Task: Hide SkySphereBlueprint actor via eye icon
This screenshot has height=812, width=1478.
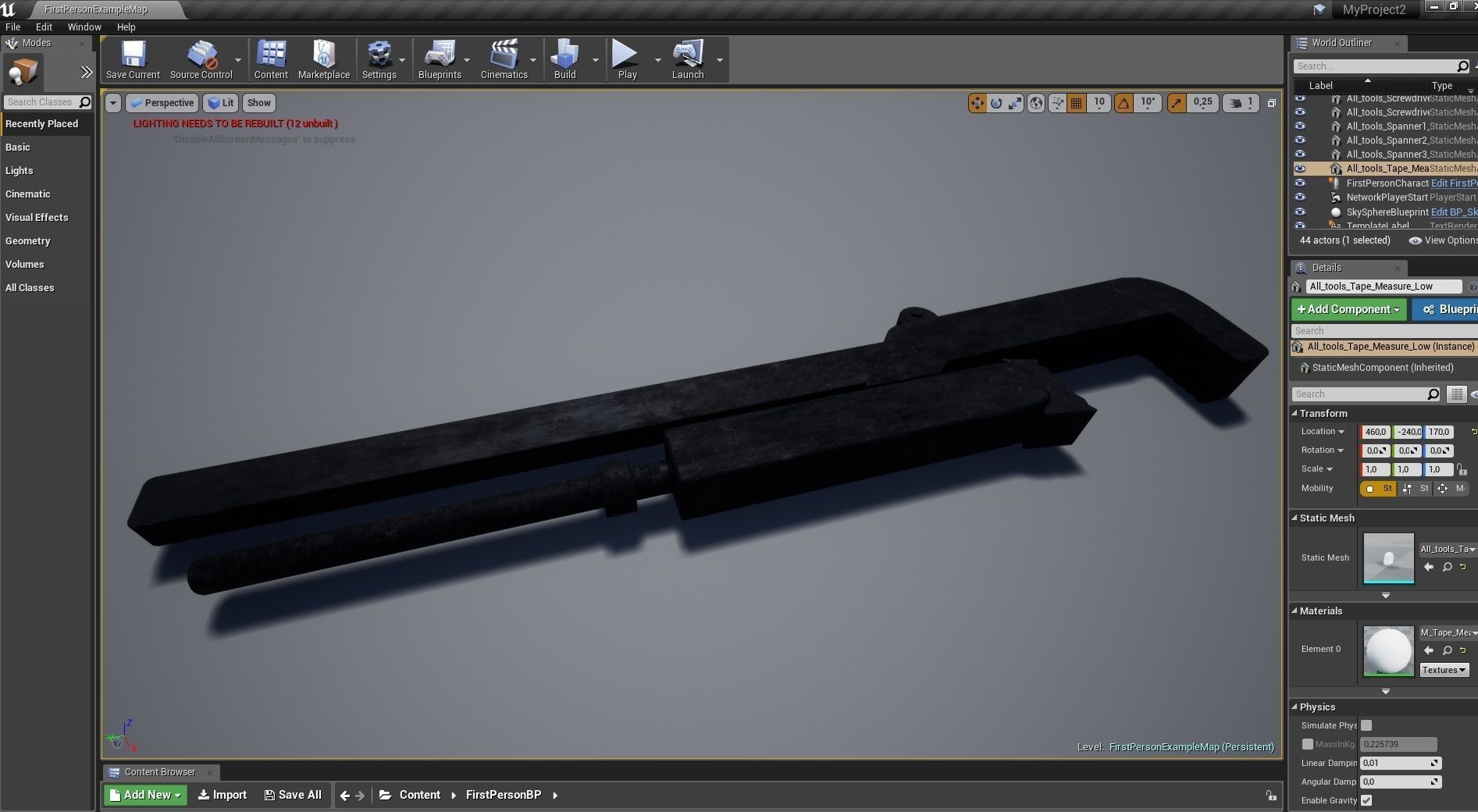Action: (1300, 212)
